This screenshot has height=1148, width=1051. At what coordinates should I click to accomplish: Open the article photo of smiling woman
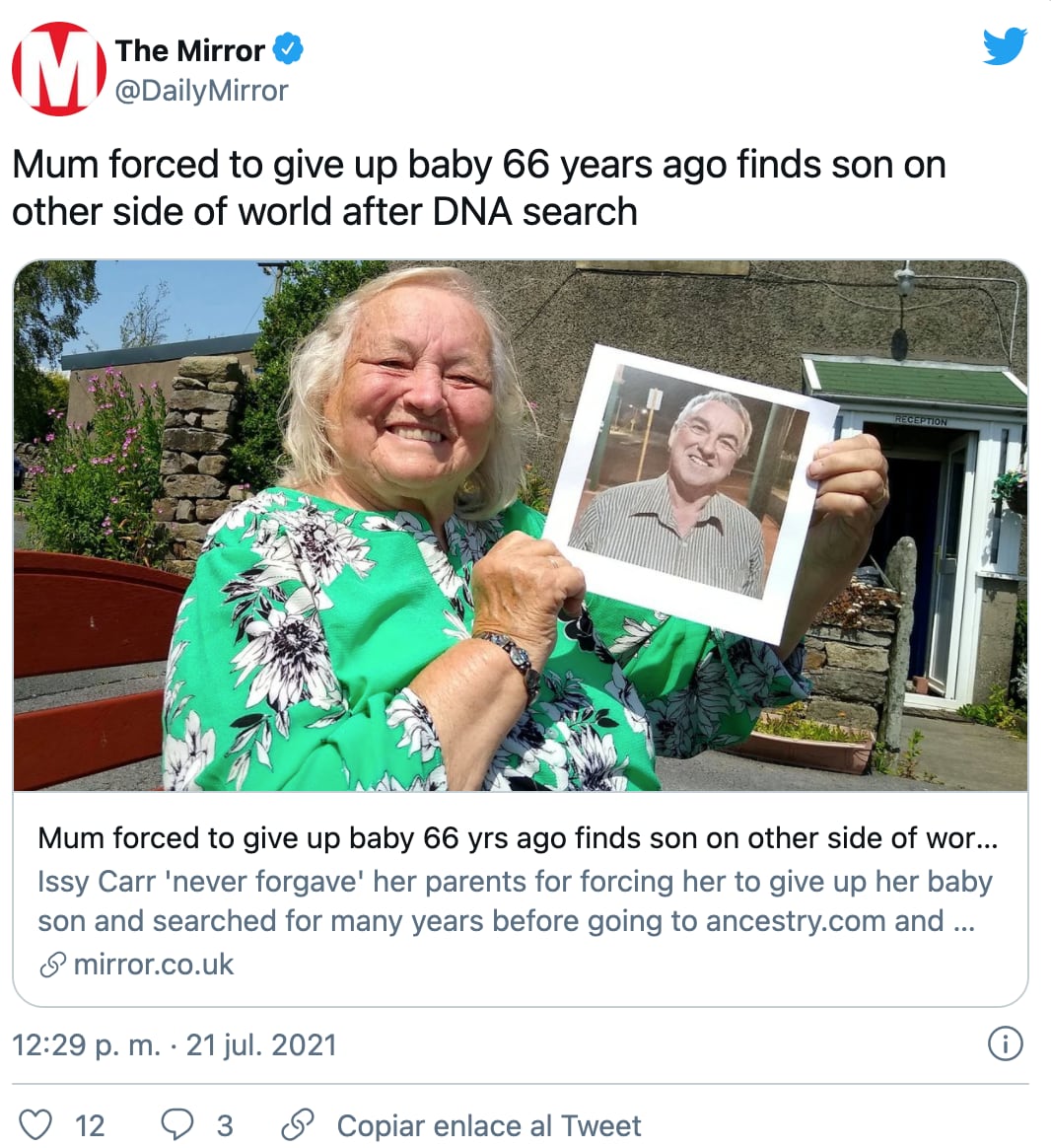pyautogui.click(x=521, y=525)
